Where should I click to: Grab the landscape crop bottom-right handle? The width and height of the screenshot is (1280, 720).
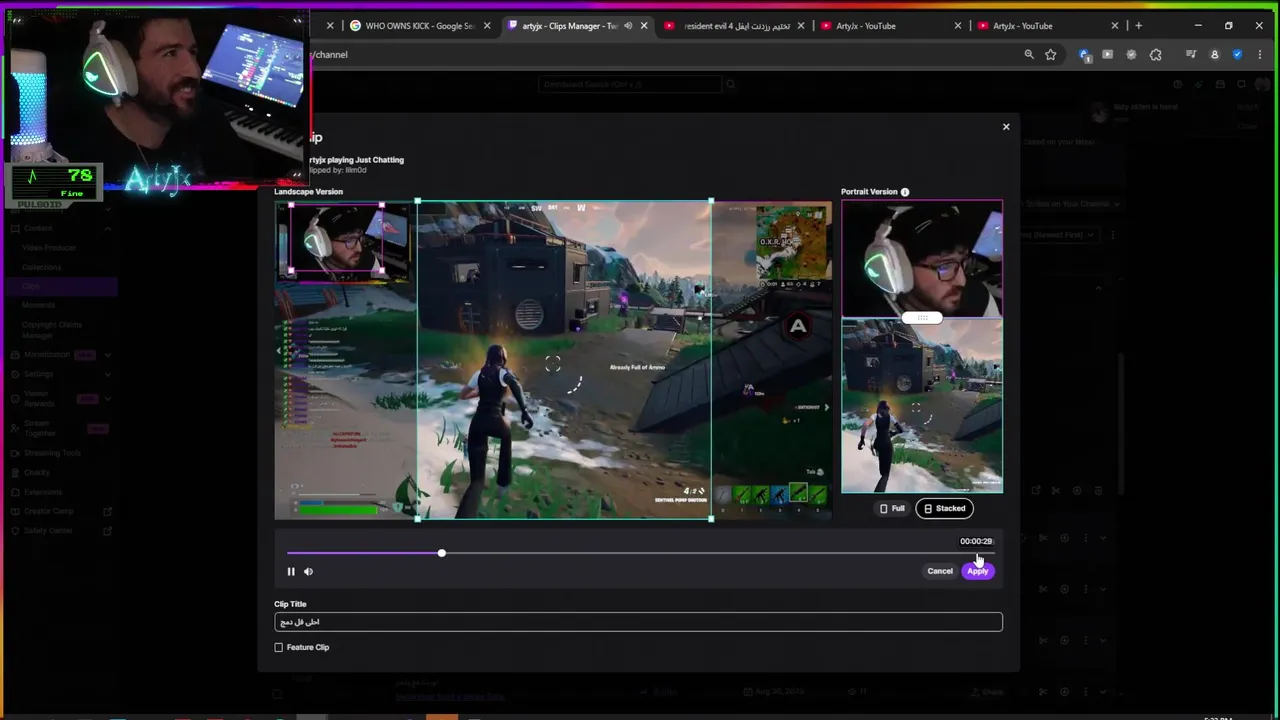711,518
